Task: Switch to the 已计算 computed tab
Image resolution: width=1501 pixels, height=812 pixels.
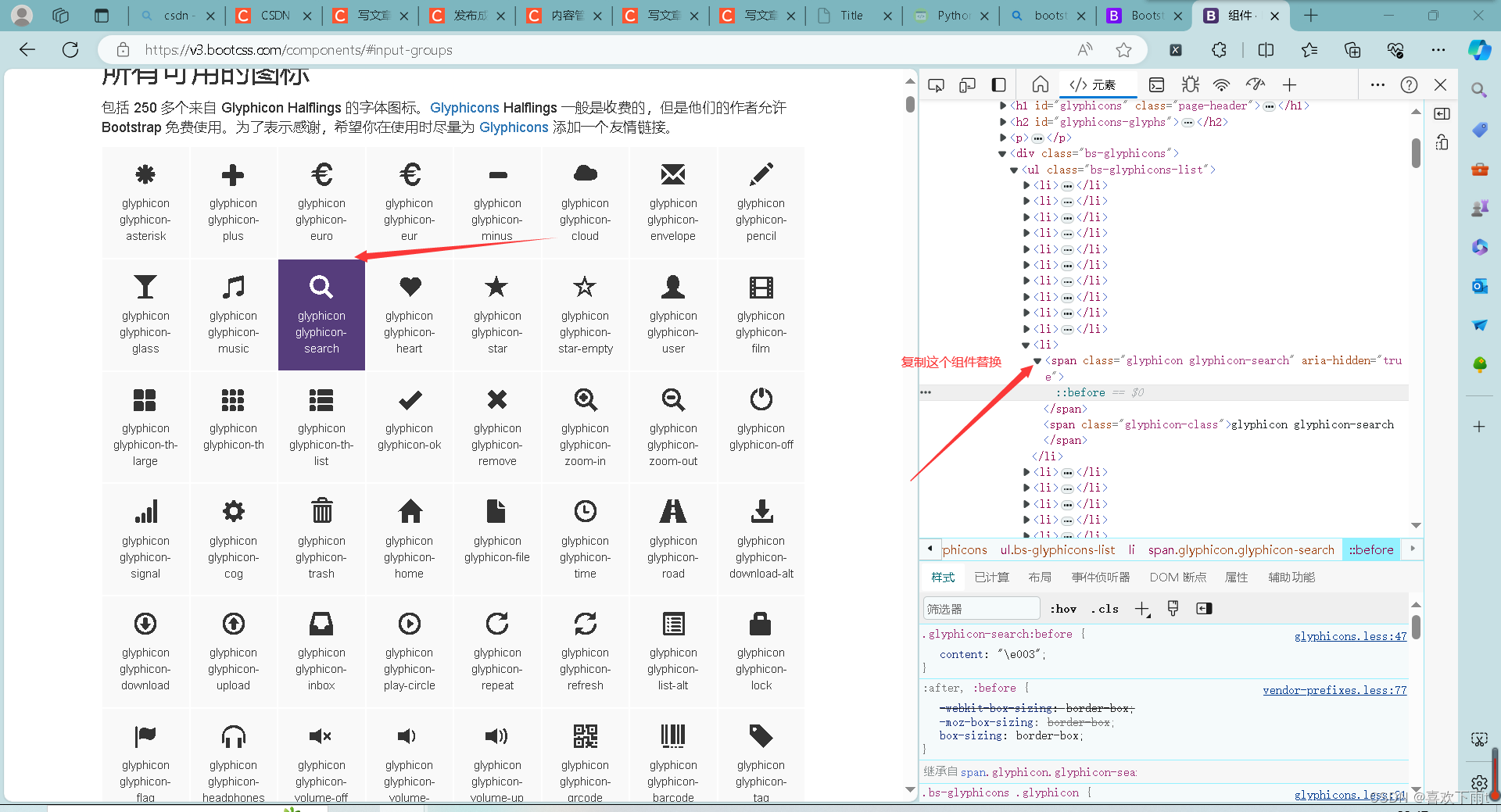Action: coord(991,577)
